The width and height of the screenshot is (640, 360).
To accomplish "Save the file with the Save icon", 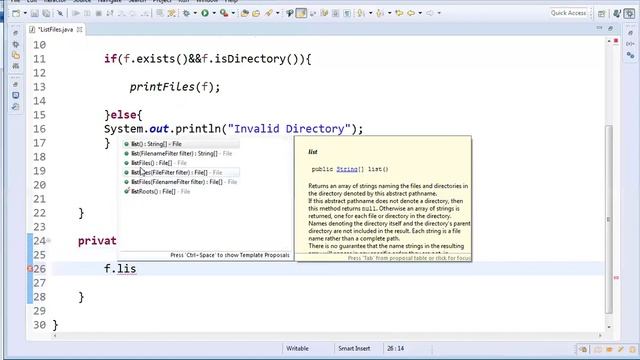I will coord(35,13).
